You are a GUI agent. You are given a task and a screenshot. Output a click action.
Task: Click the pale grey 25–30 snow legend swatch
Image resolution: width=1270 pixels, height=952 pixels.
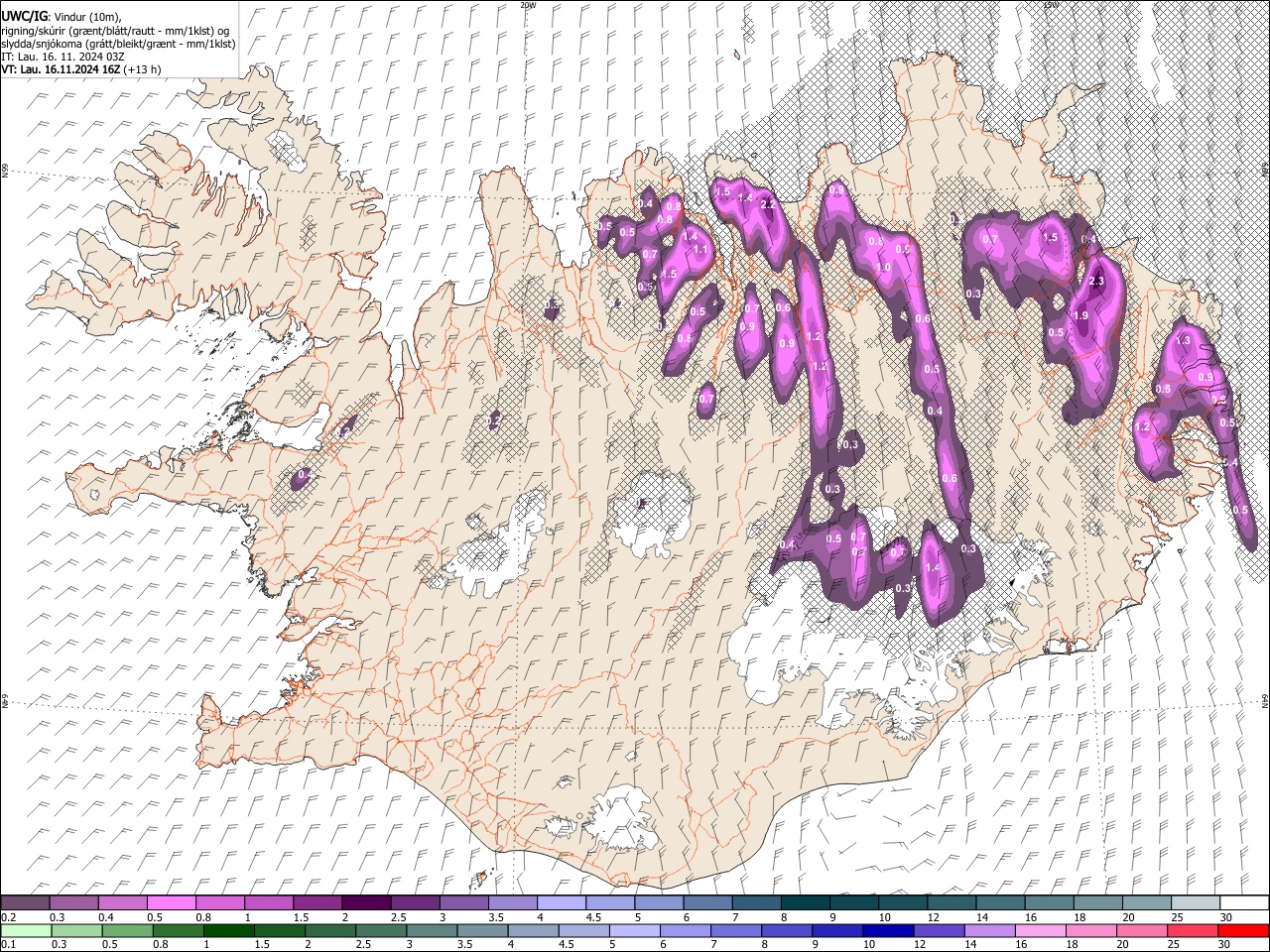pos(1196,902)
